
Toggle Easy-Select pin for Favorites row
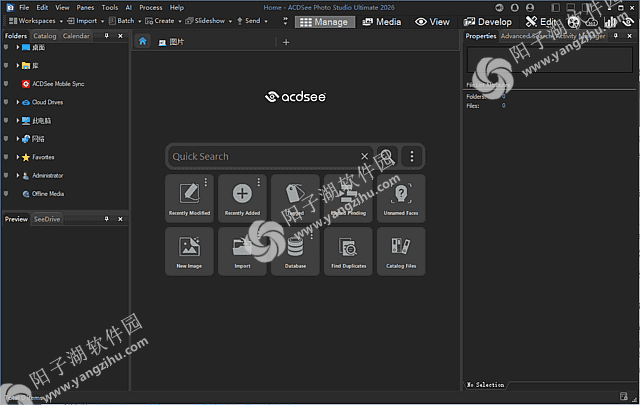point(6,157)
